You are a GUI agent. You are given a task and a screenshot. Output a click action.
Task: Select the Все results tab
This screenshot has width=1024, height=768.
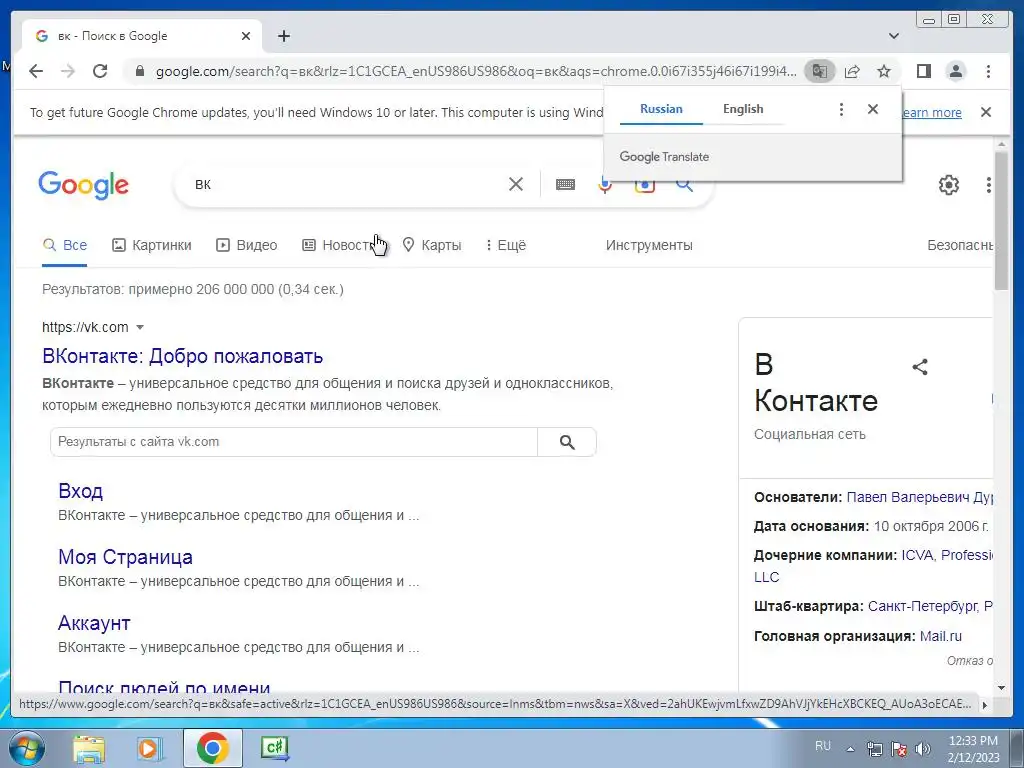[65, 246]
